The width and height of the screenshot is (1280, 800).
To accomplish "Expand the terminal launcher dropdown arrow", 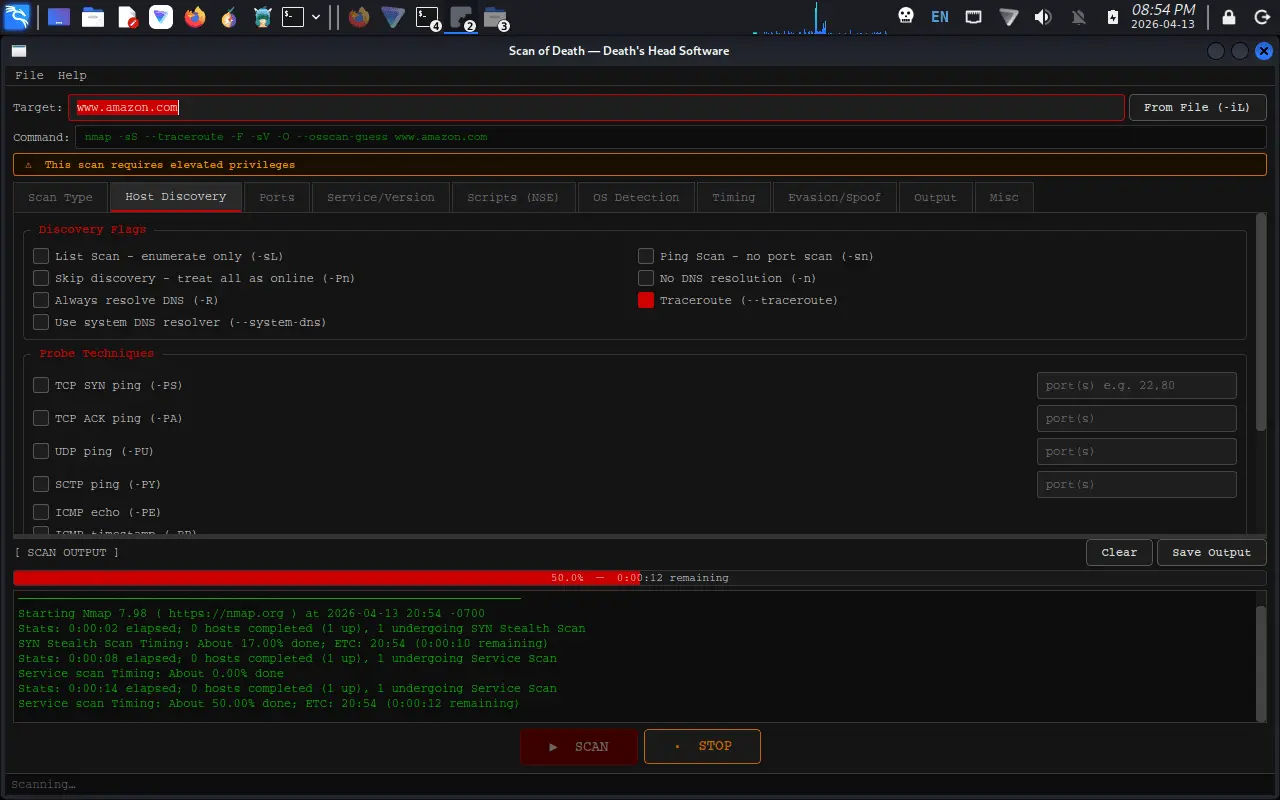I will click(x=316, y=17).
